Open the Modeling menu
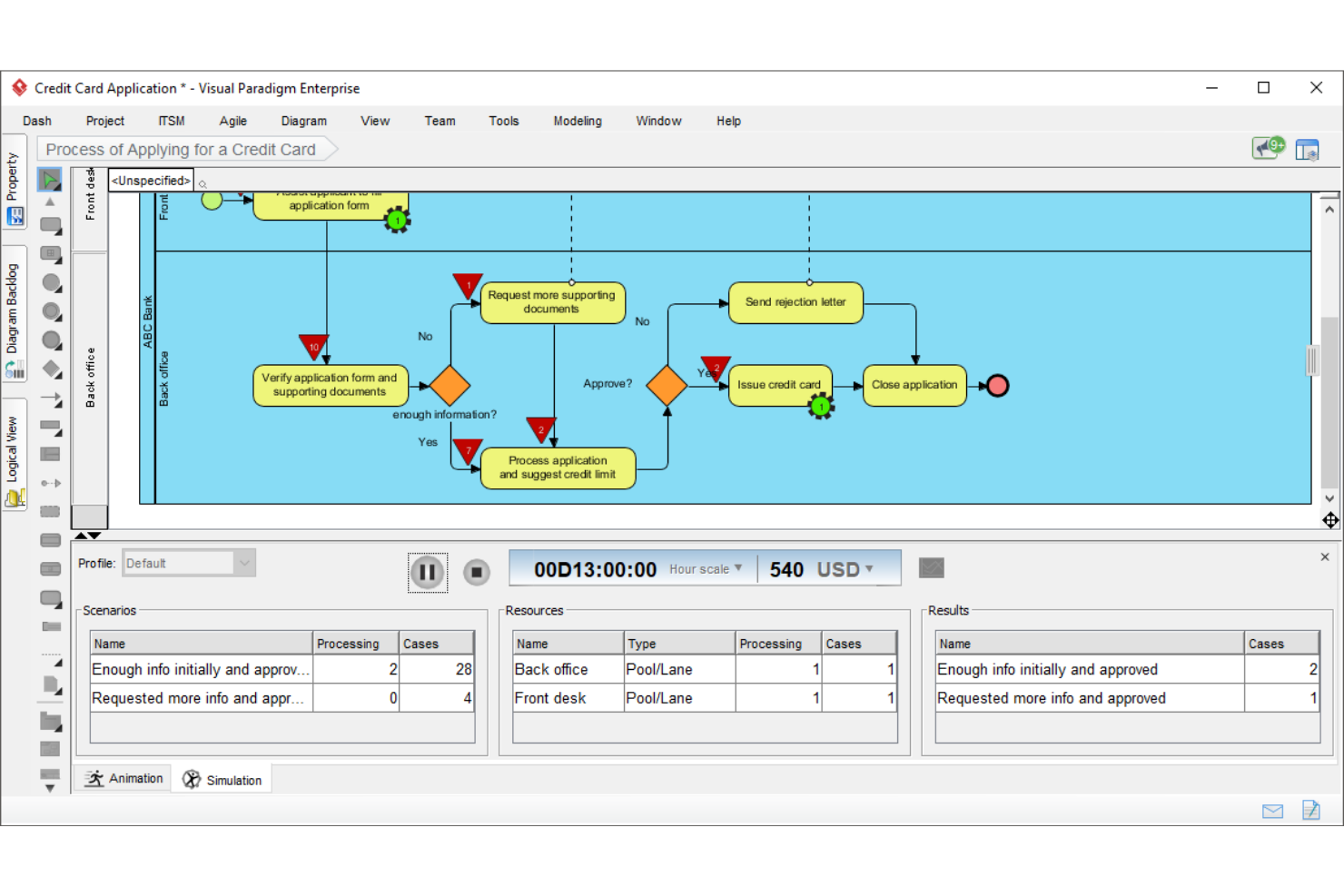Image resolution: width=1344 pixels, height=896 pixels. click(x=577, y=121)
